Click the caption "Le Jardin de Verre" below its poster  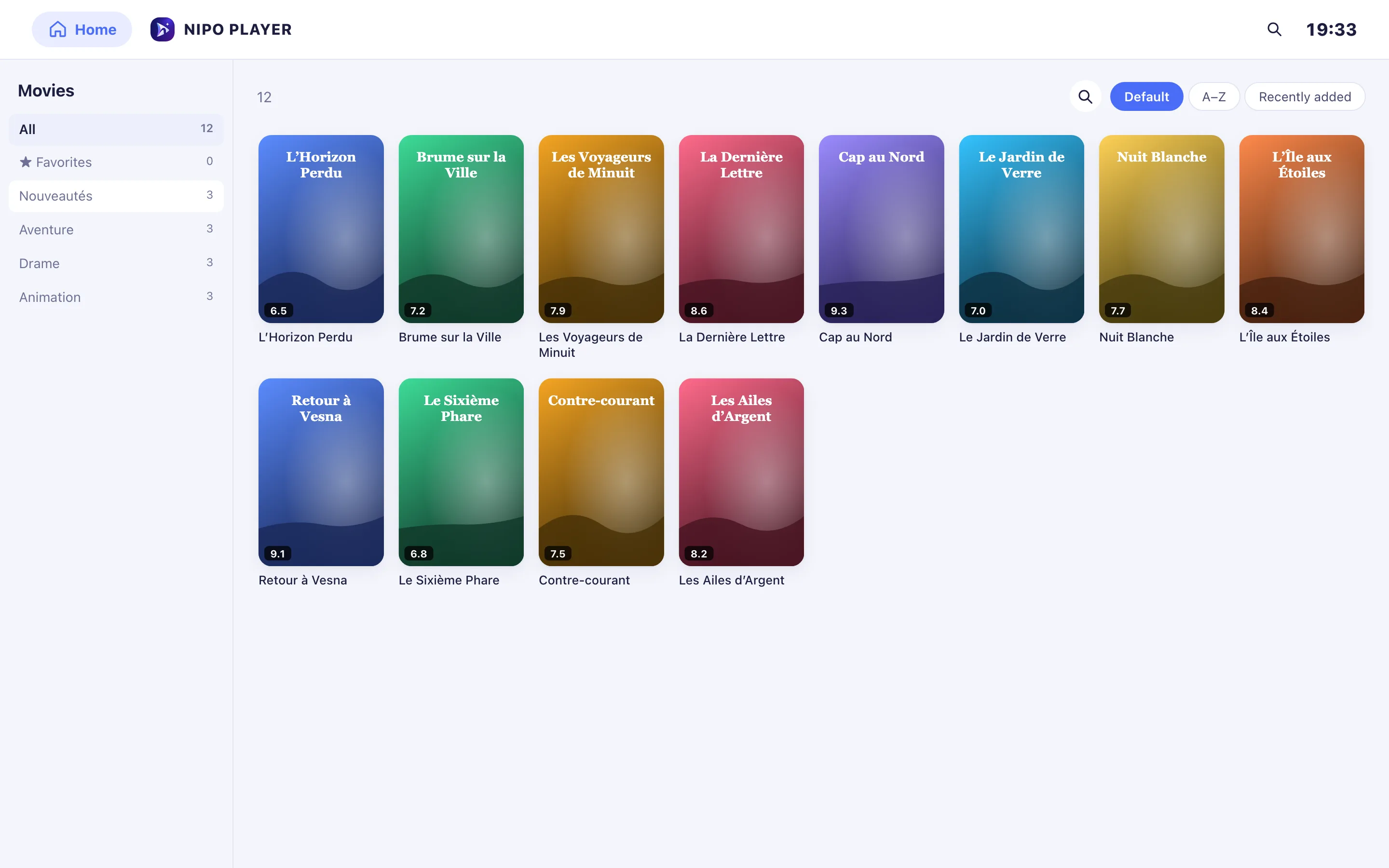coord(1012,338)
